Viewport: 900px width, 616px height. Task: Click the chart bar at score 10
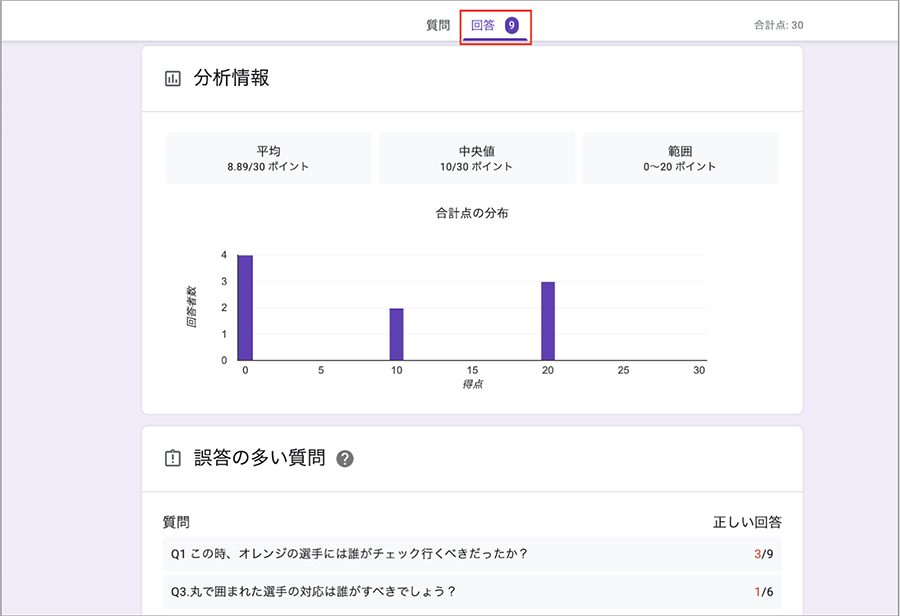[x=397, y=334]
